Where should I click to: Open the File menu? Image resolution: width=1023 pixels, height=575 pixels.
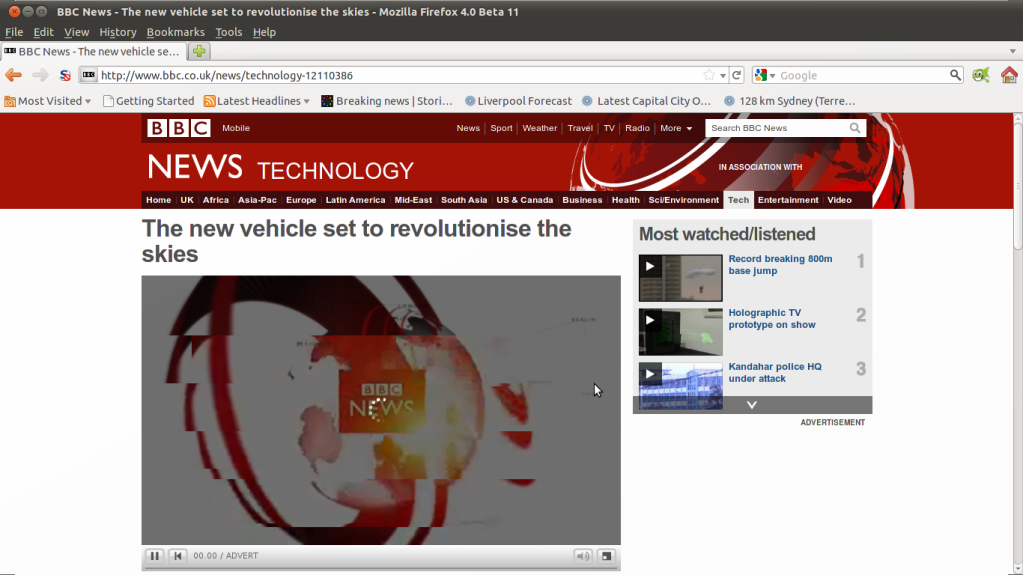pyautogui.click(x=14, y=32)
